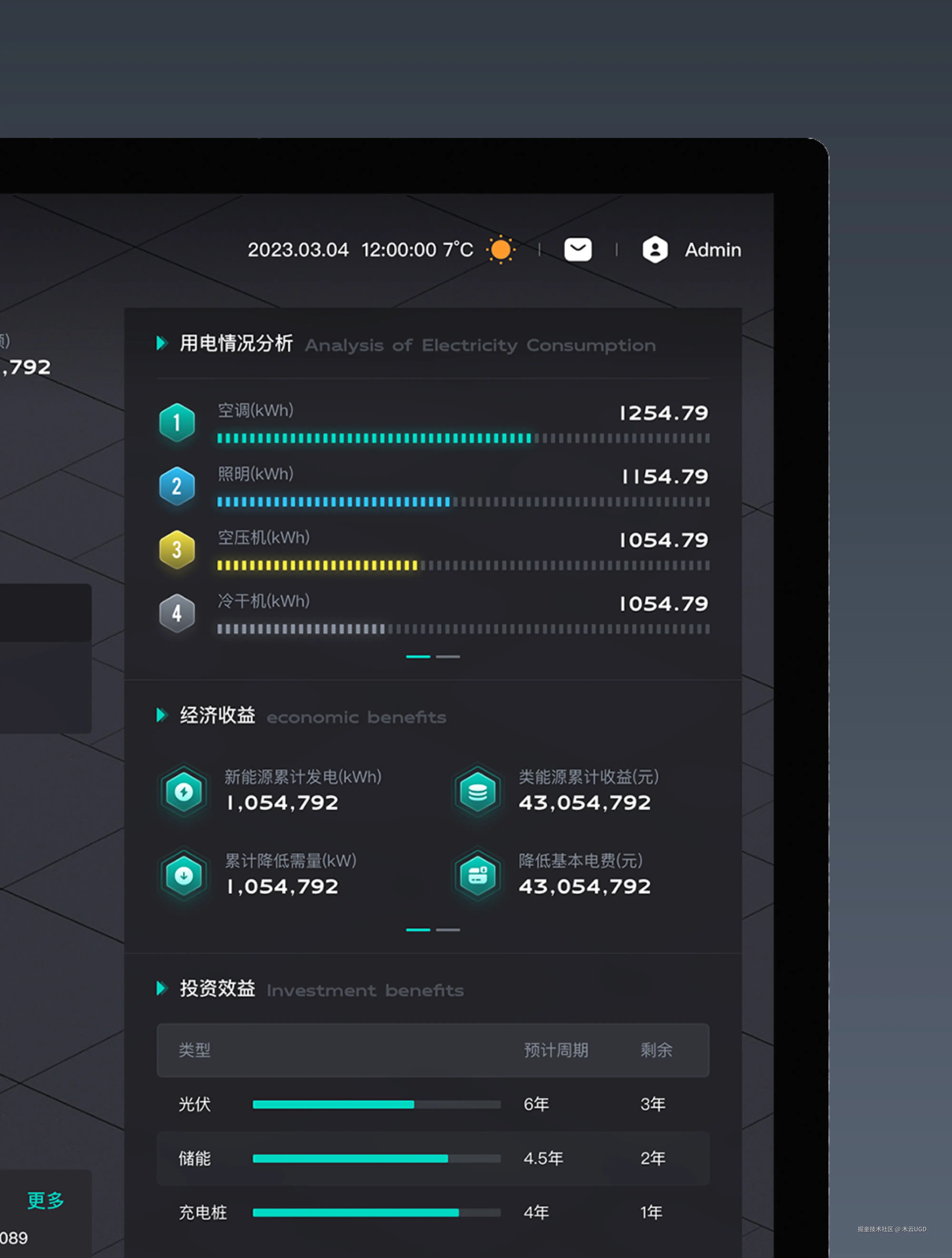This screenshot has width=952, height=1258.
Task: Click 43,054,792 under 类能源累计收益
Action: (x=585, y=802)
